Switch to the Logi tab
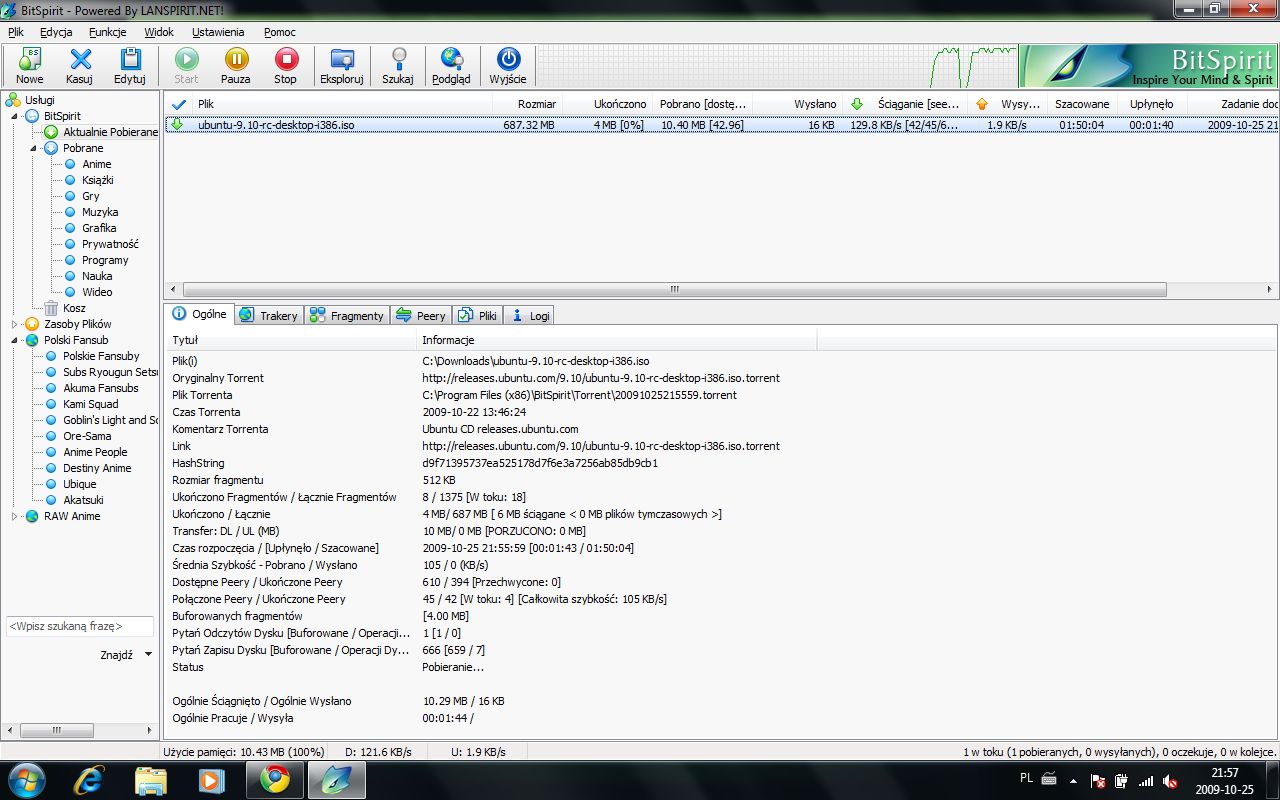Viewport: 1280px width, 800px height. [530, 315]
